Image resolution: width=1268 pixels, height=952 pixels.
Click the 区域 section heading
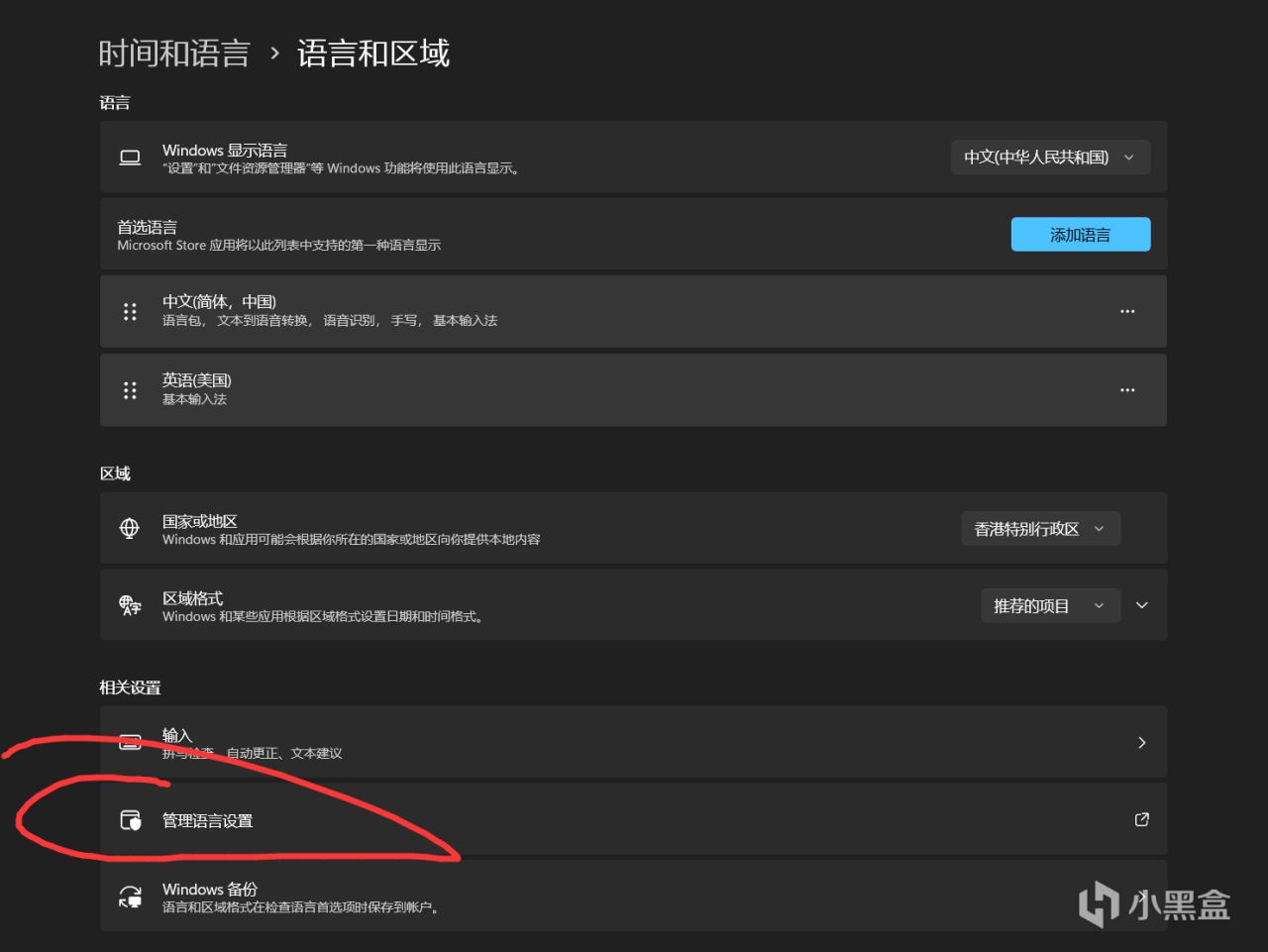pos(115,474)
